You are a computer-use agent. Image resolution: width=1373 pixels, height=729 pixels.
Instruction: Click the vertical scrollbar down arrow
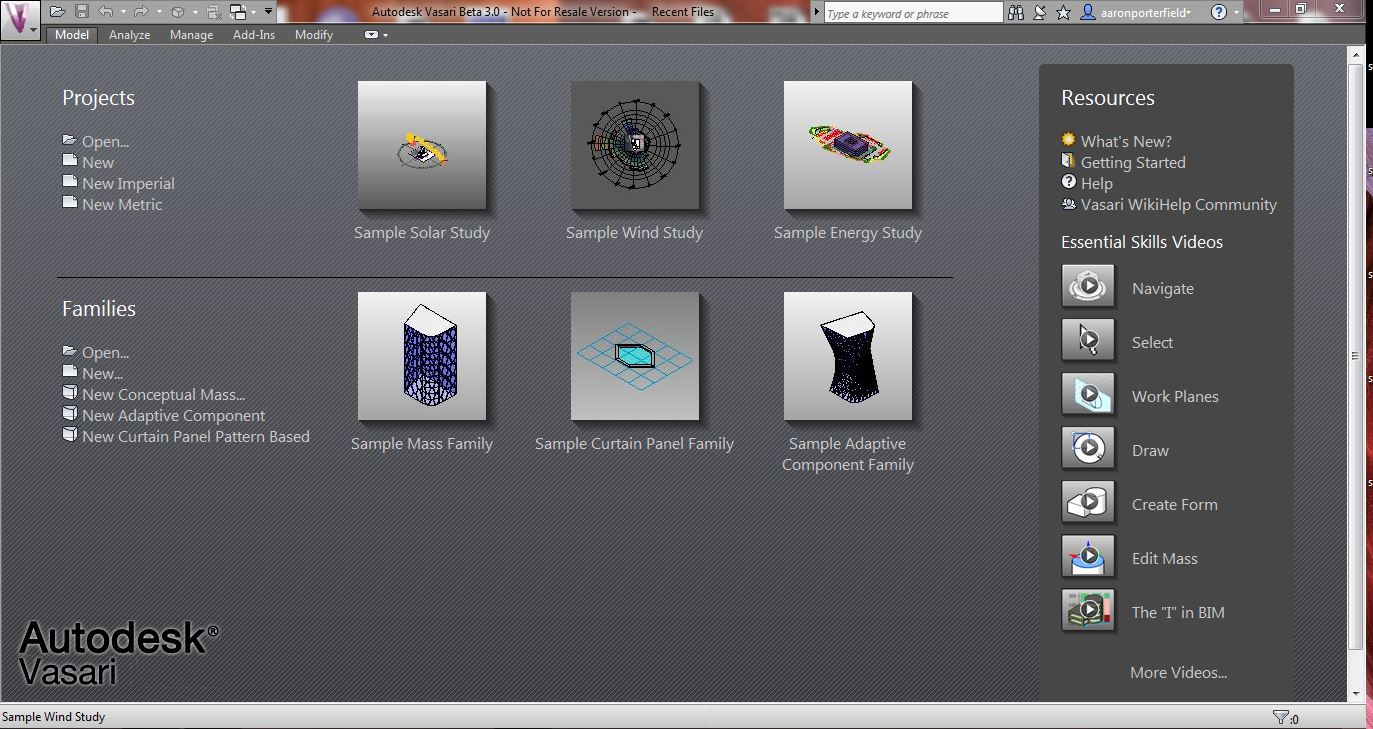coord(1356,694)
